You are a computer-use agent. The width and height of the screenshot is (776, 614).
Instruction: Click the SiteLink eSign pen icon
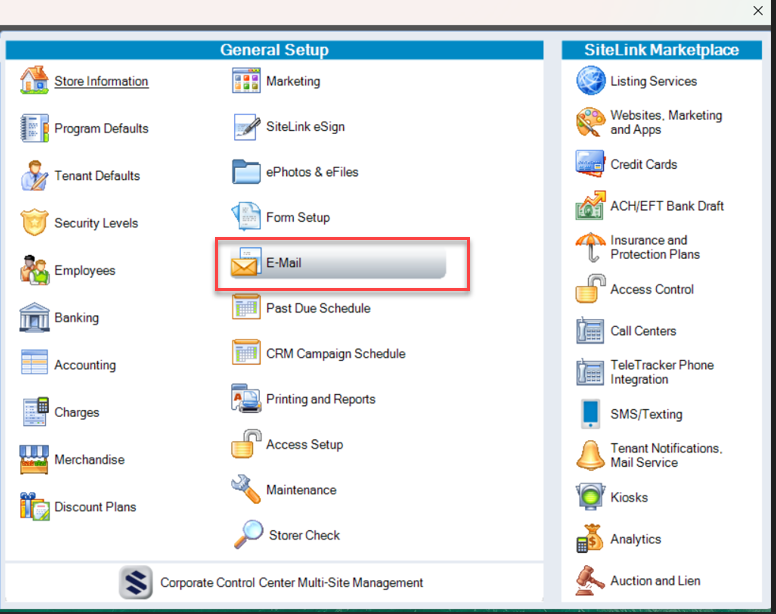[x=246, y=127]
